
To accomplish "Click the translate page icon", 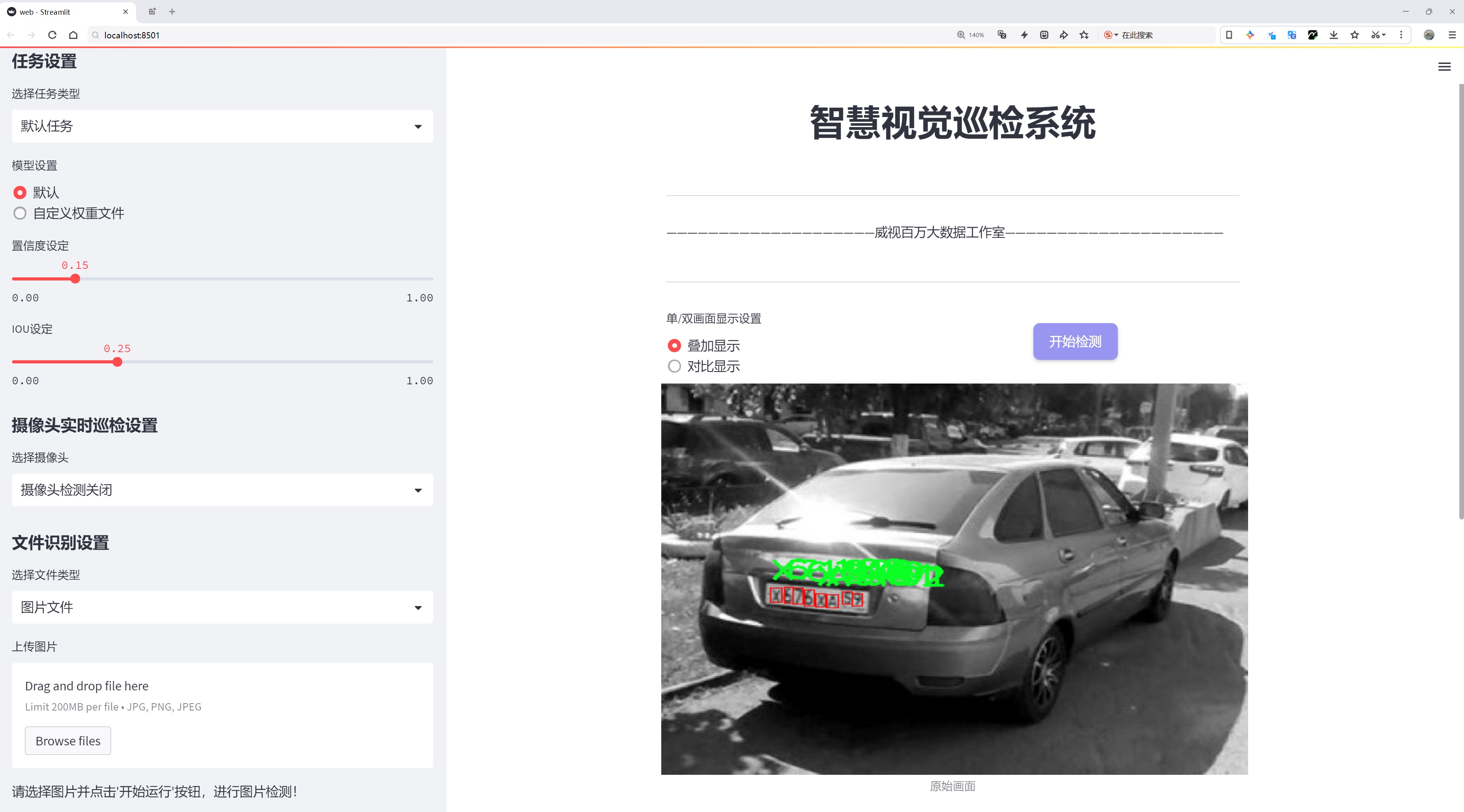I will 1002,35.
